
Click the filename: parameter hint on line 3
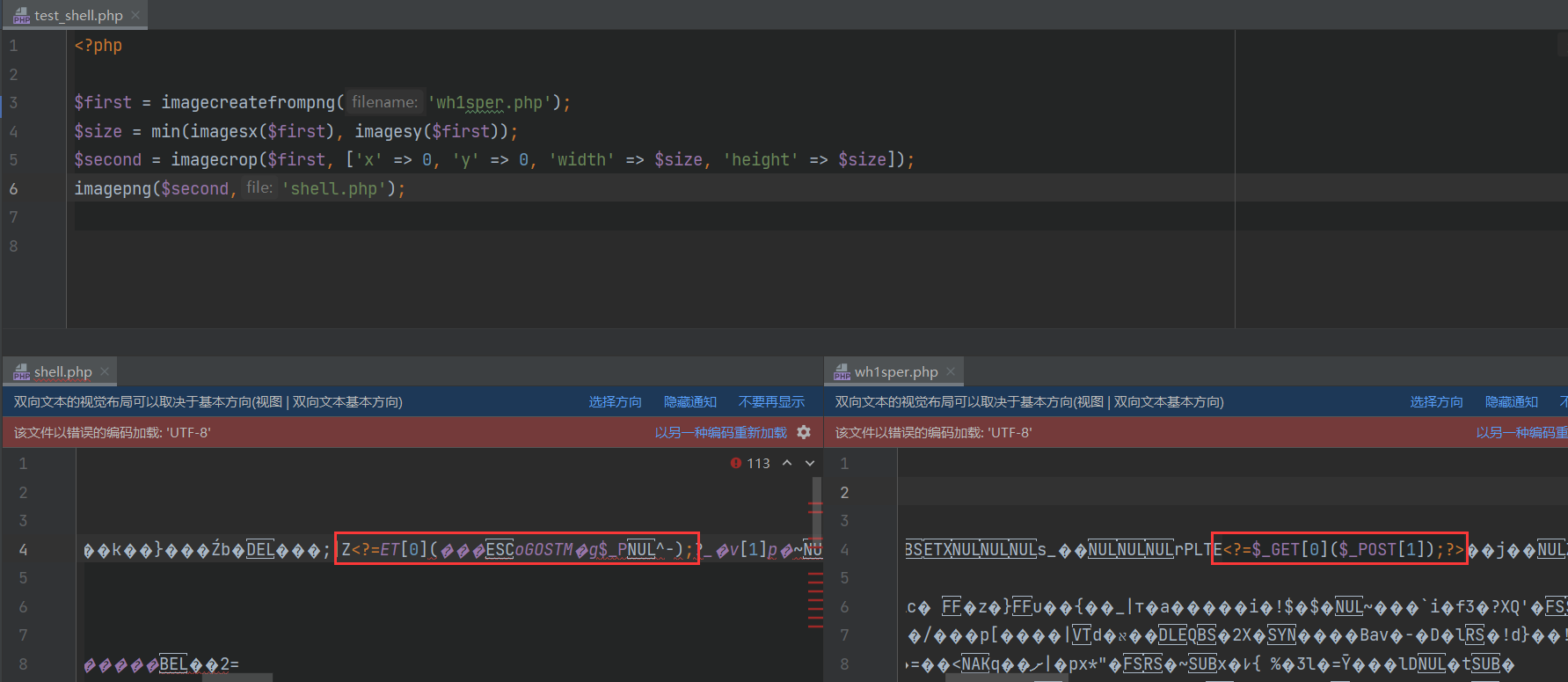point(384,102)
